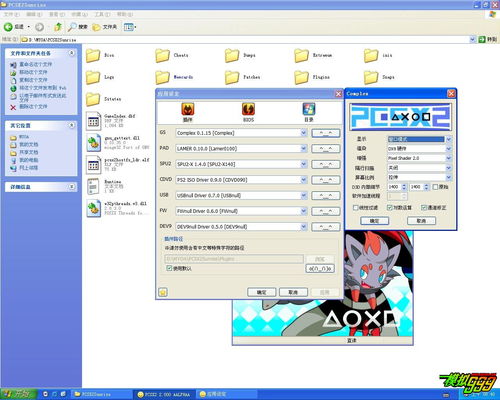The height and width of the screenshot is (400, 500).
Task: Open the Favorites (A) menu in Explorer
Action: point(79,14)
